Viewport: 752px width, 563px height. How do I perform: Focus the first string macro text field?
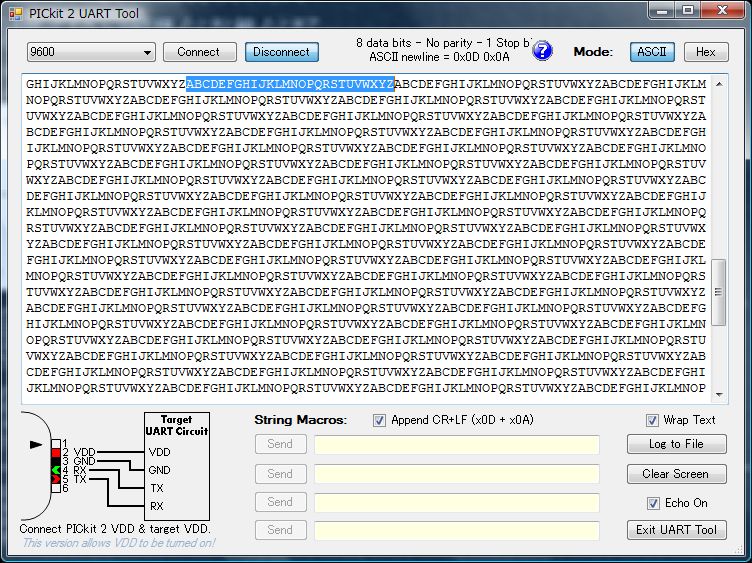(457, 445)
